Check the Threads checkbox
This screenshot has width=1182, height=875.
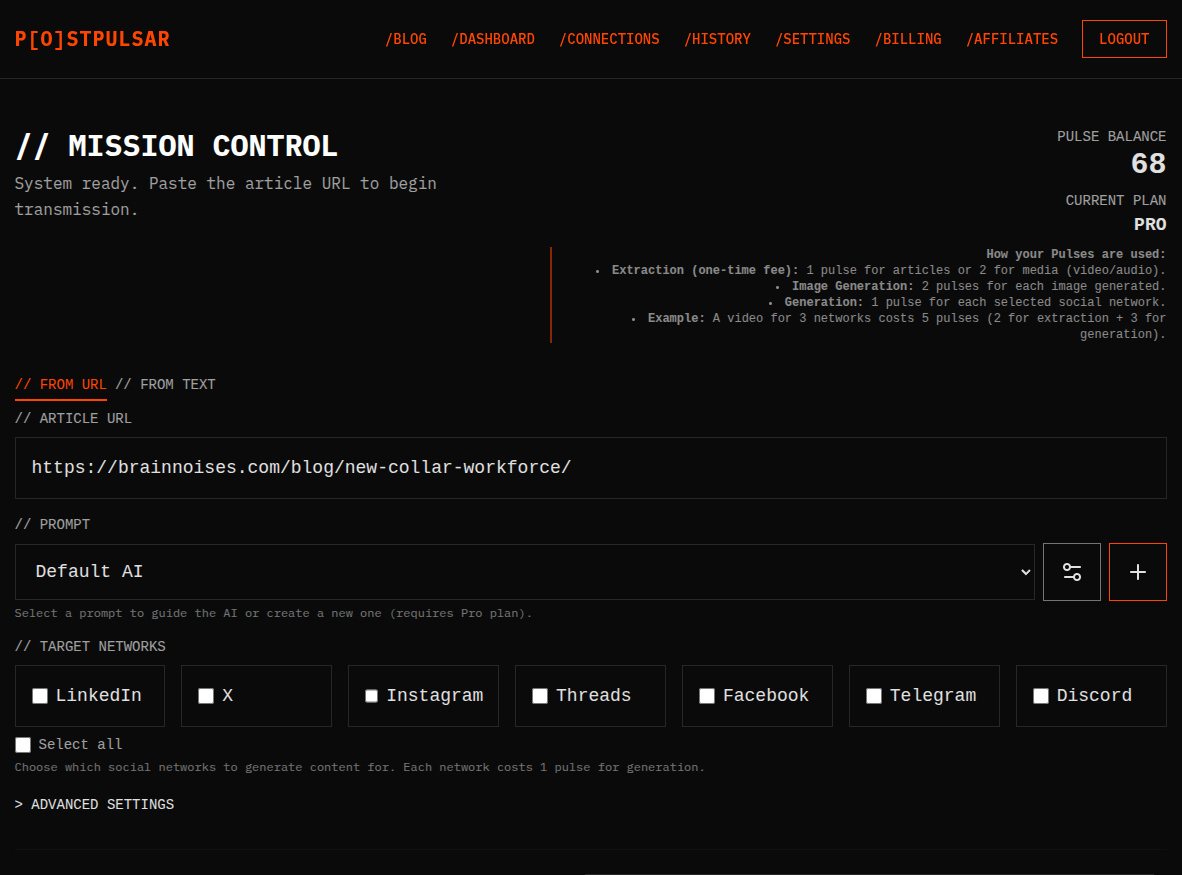pos(540,695)
